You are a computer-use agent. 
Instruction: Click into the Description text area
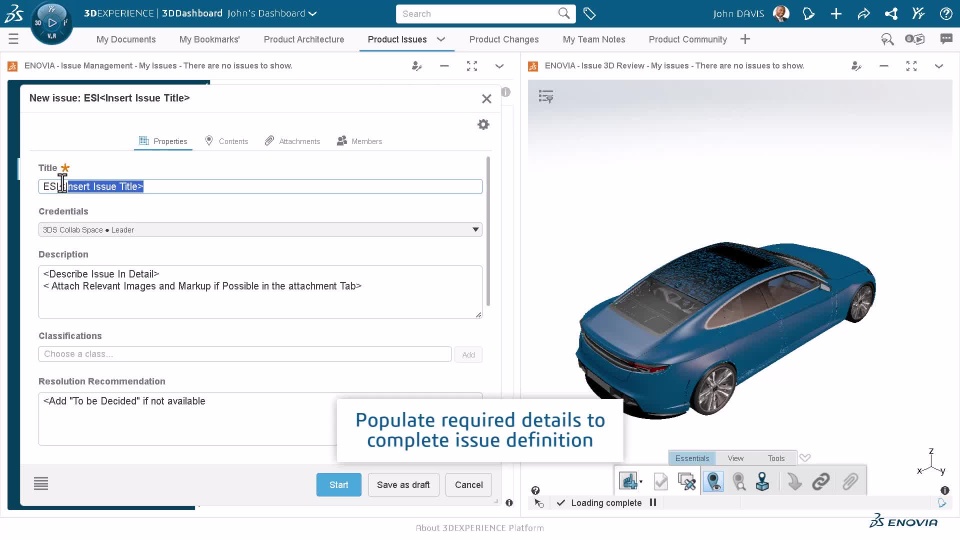(260, 291)
